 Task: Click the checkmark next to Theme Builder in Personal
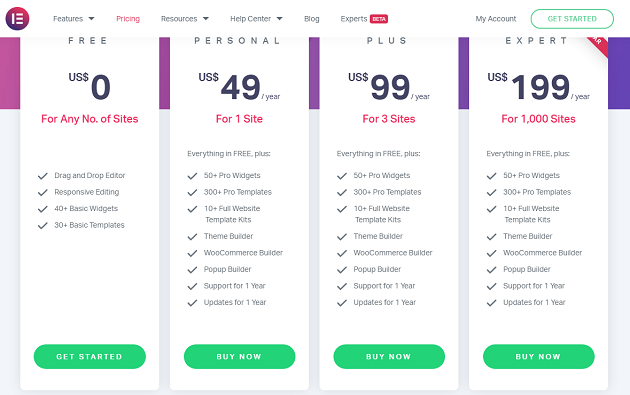pyautogui.click(x=192, y=237)
